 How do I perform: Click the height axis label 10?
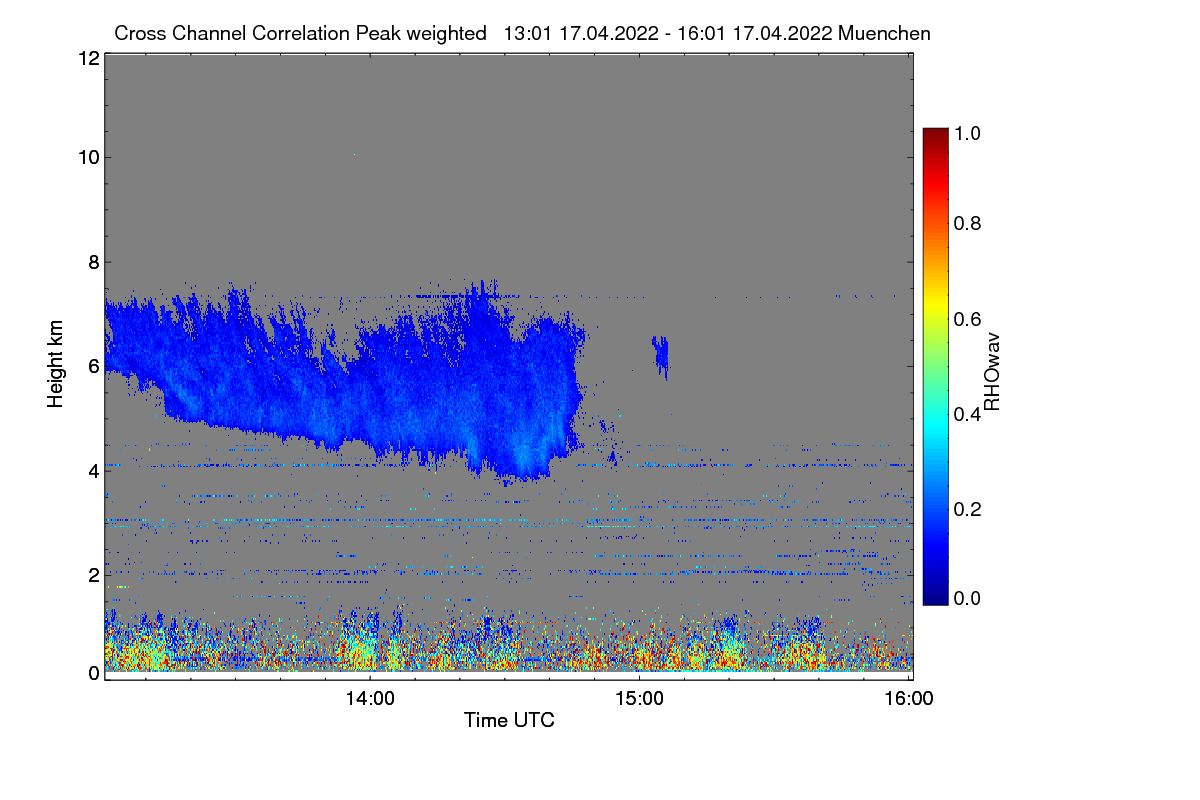point(87,157)
